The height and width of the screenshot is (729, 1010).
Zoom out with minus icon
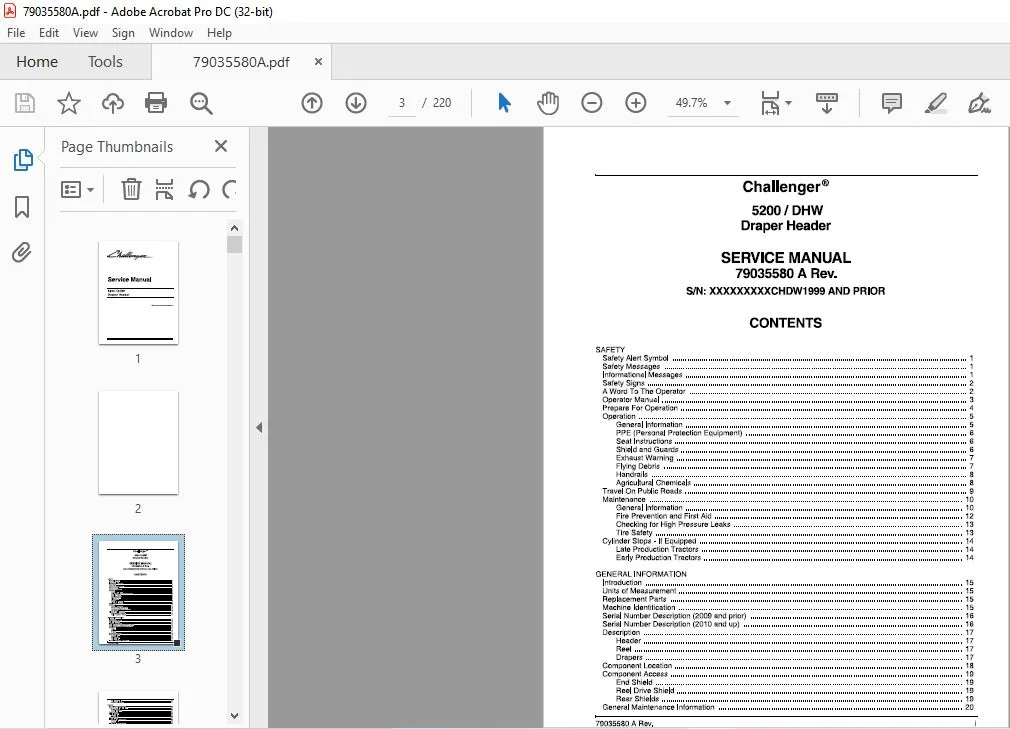point(591,103)
